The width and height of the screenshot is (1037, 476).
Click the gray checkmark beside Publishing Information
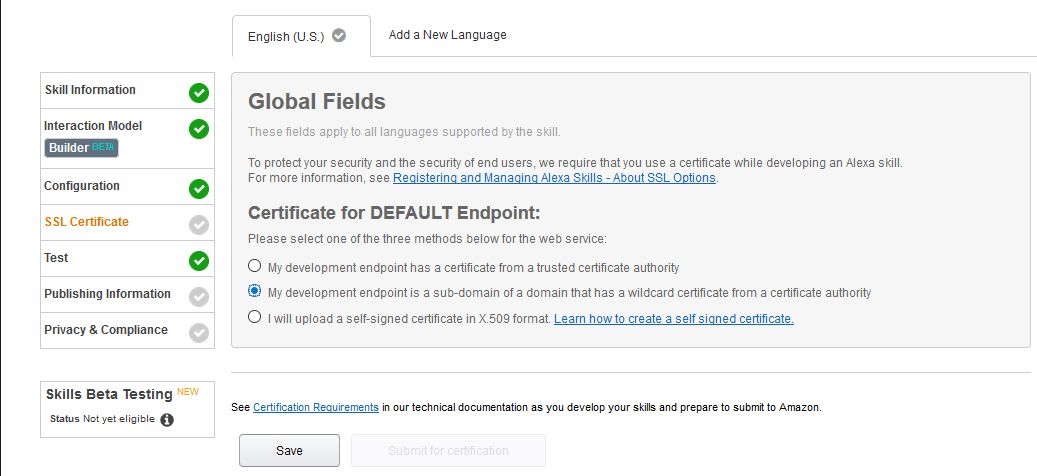199,297
